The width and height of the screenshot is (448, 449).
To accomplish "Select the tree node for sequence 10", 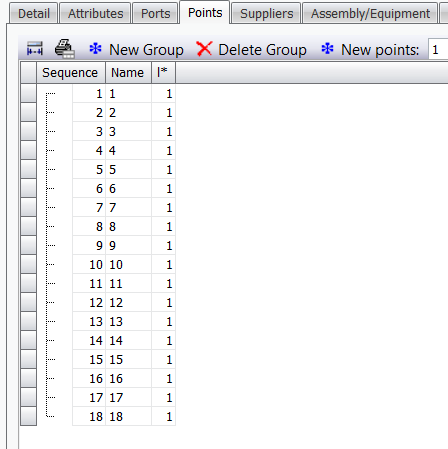I will click(51, 265).
